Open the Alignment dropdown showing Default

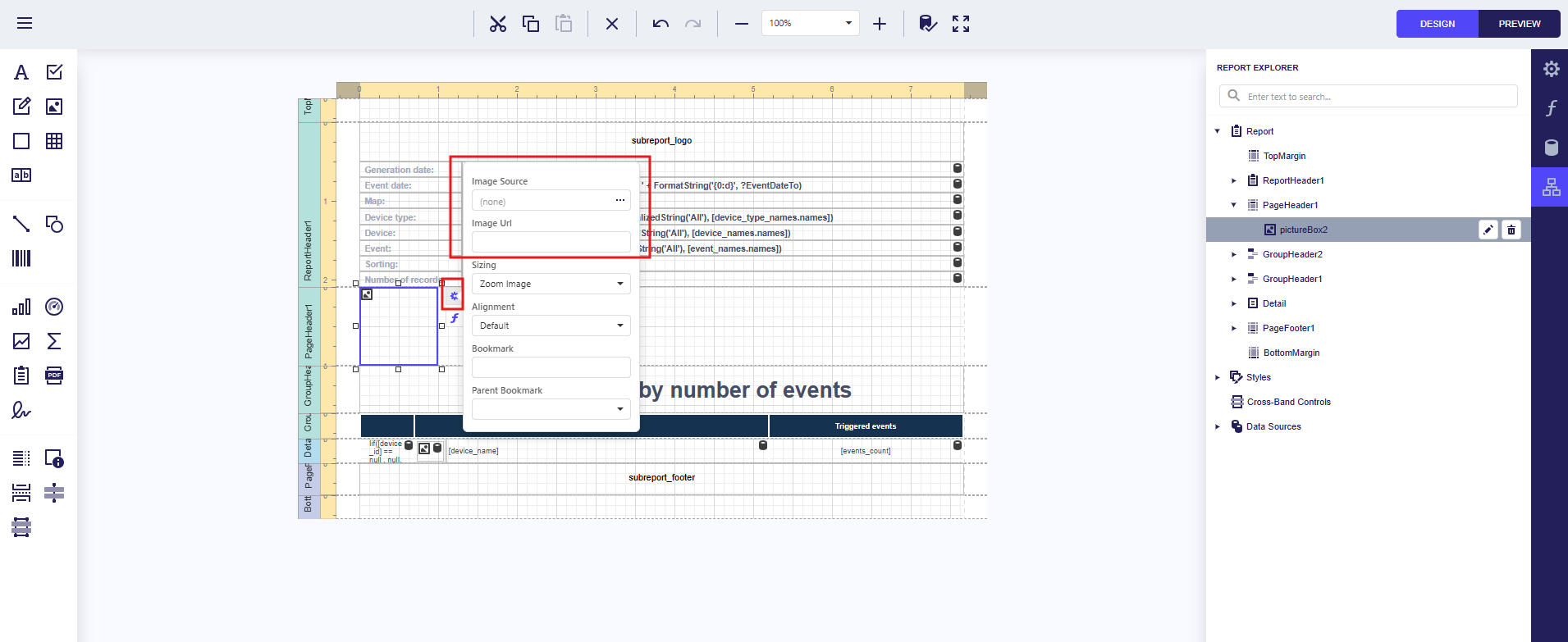pyautogui.click(x=551, y=326)
